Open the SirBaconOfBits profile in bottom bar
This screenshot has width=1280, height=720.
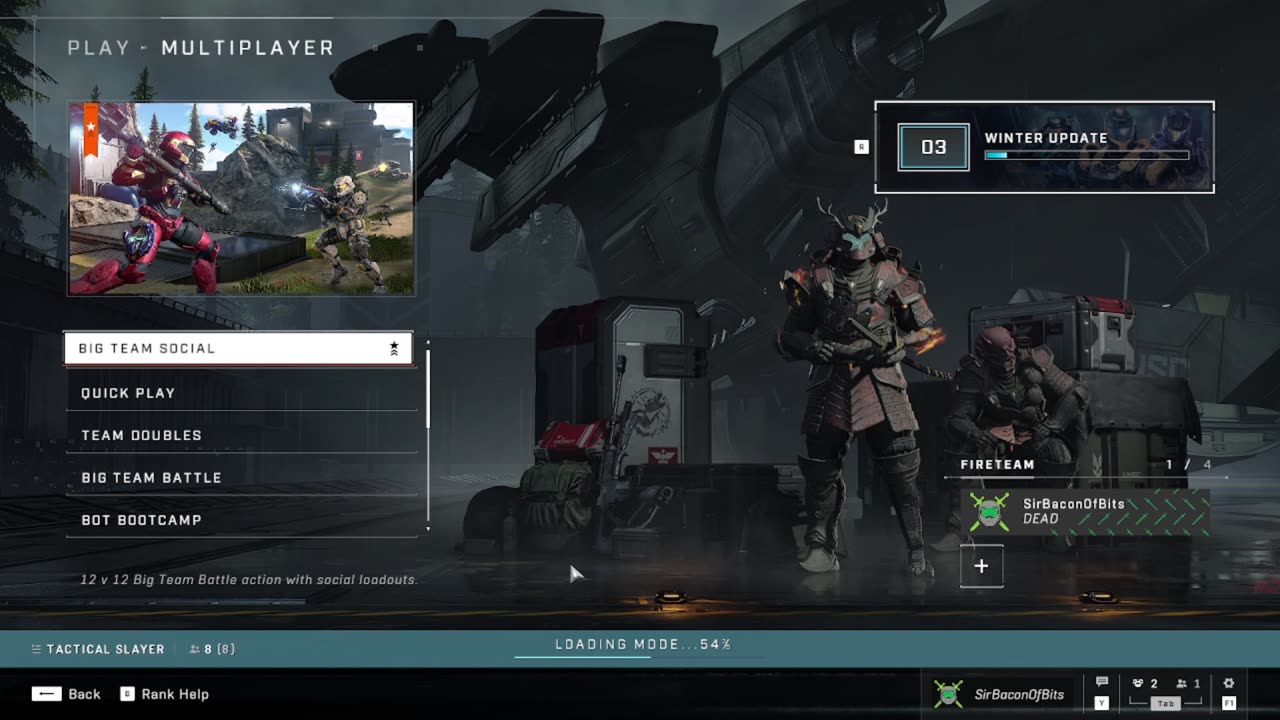tap(998, 694)
